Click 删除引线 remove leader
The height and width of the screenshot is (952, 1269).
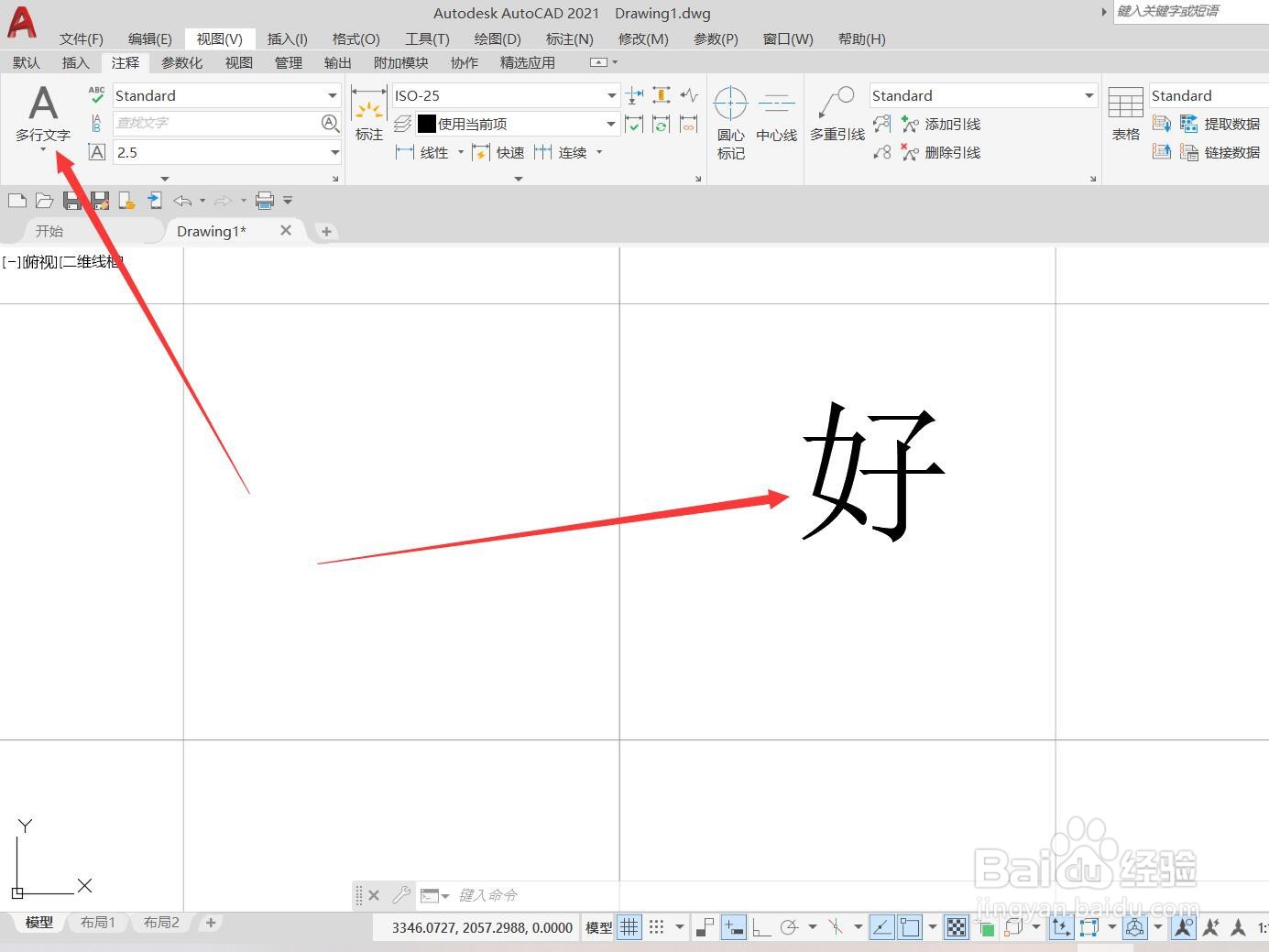click(941, 152)
